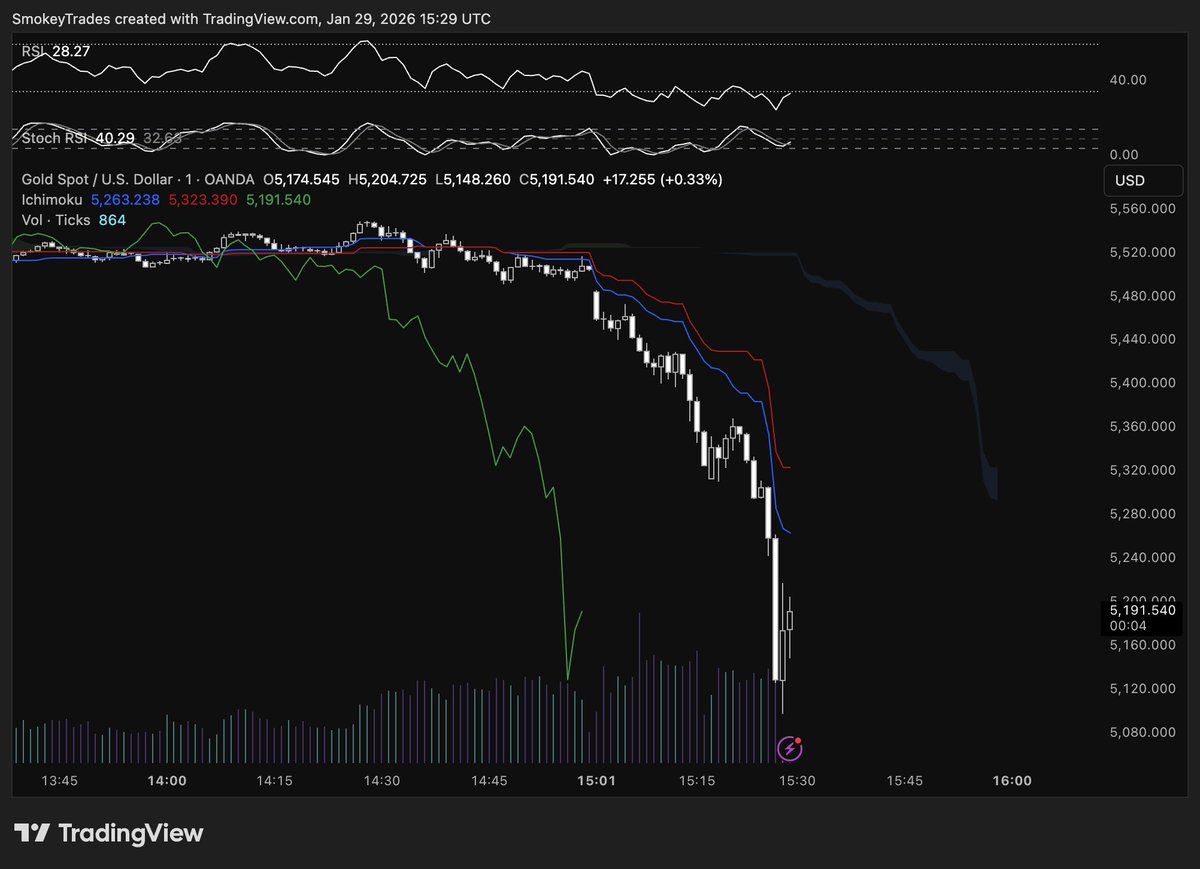Click the 5,191.540 last price label
The width and height of the screenshot is (1200, 869).
coord(1143,611)
